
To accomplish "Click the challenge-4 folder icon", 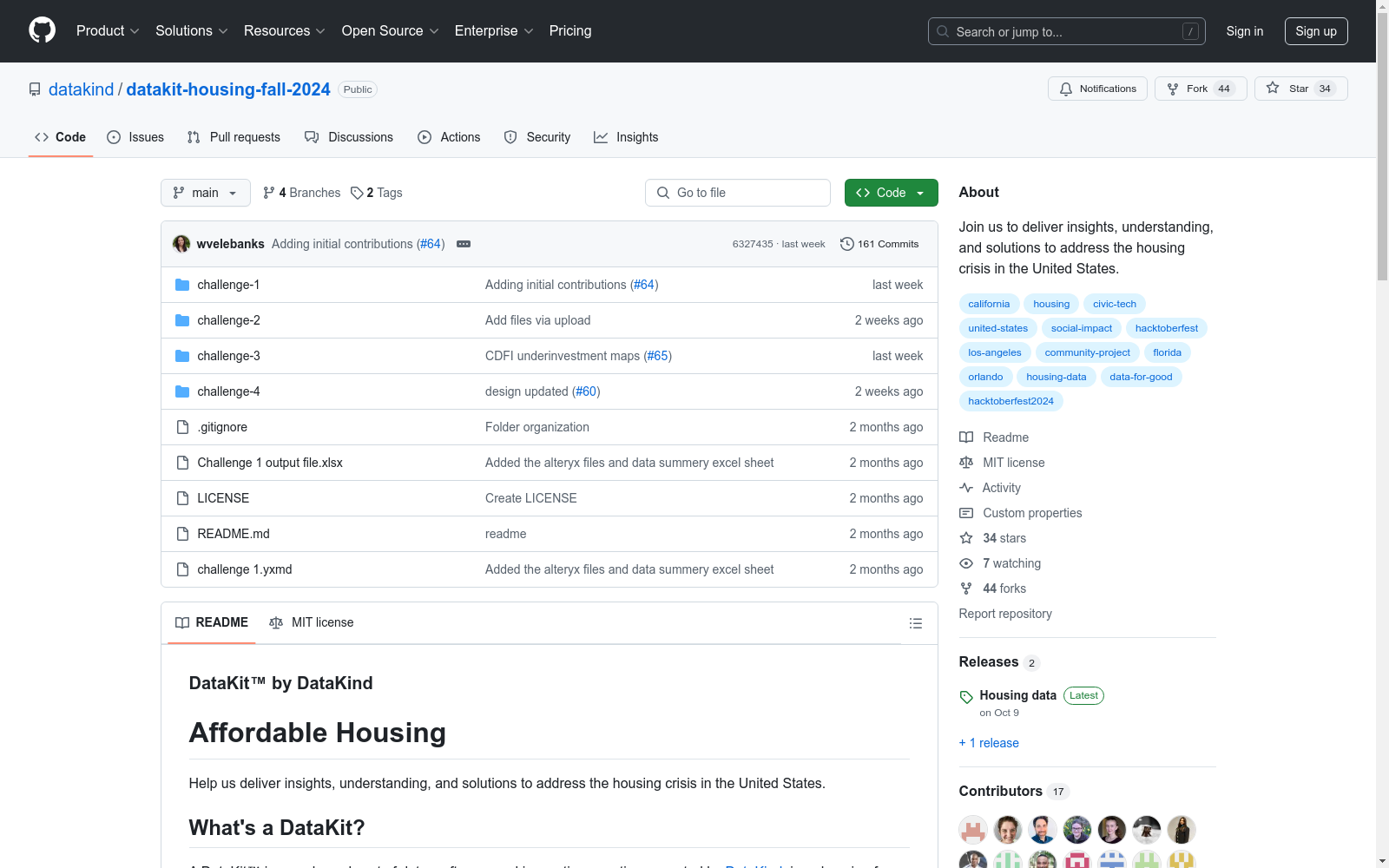I will 182,391.
